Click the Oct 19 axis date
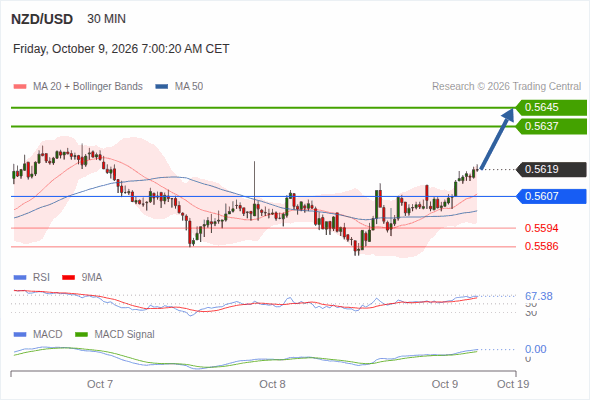The width and height of the screenshot is (590, 400). point(513,384)
